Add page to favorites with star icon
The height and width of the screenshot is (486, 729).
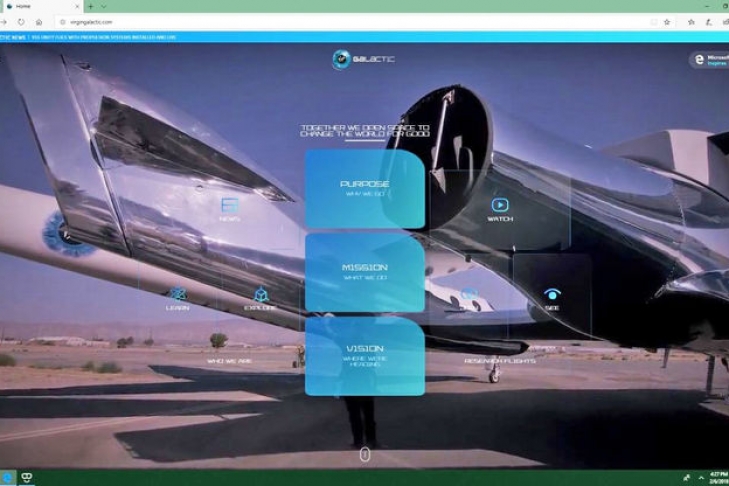point(667,21)
